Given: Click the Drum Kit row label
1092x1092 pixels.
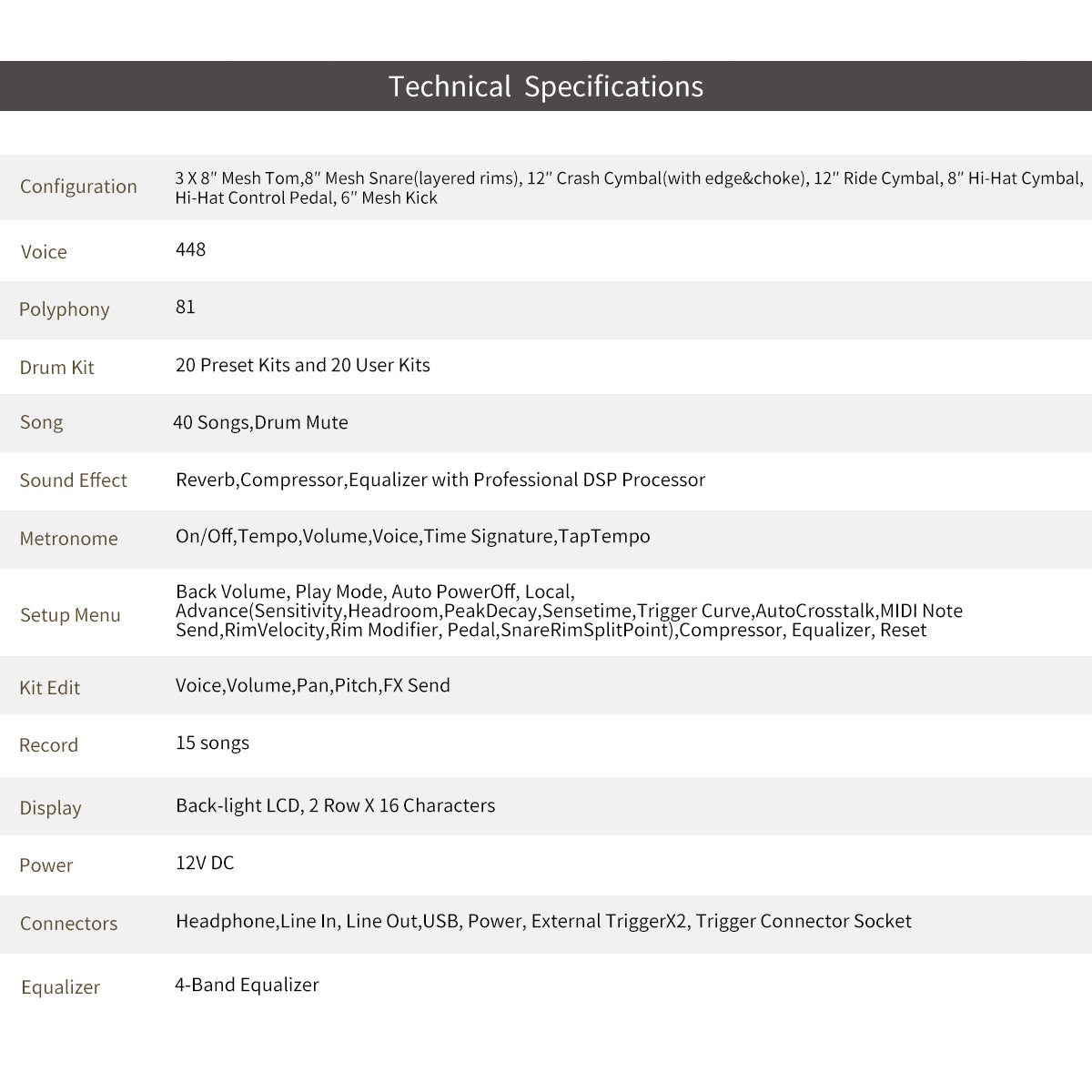Looking at the screenshot, I should [56, 368].
